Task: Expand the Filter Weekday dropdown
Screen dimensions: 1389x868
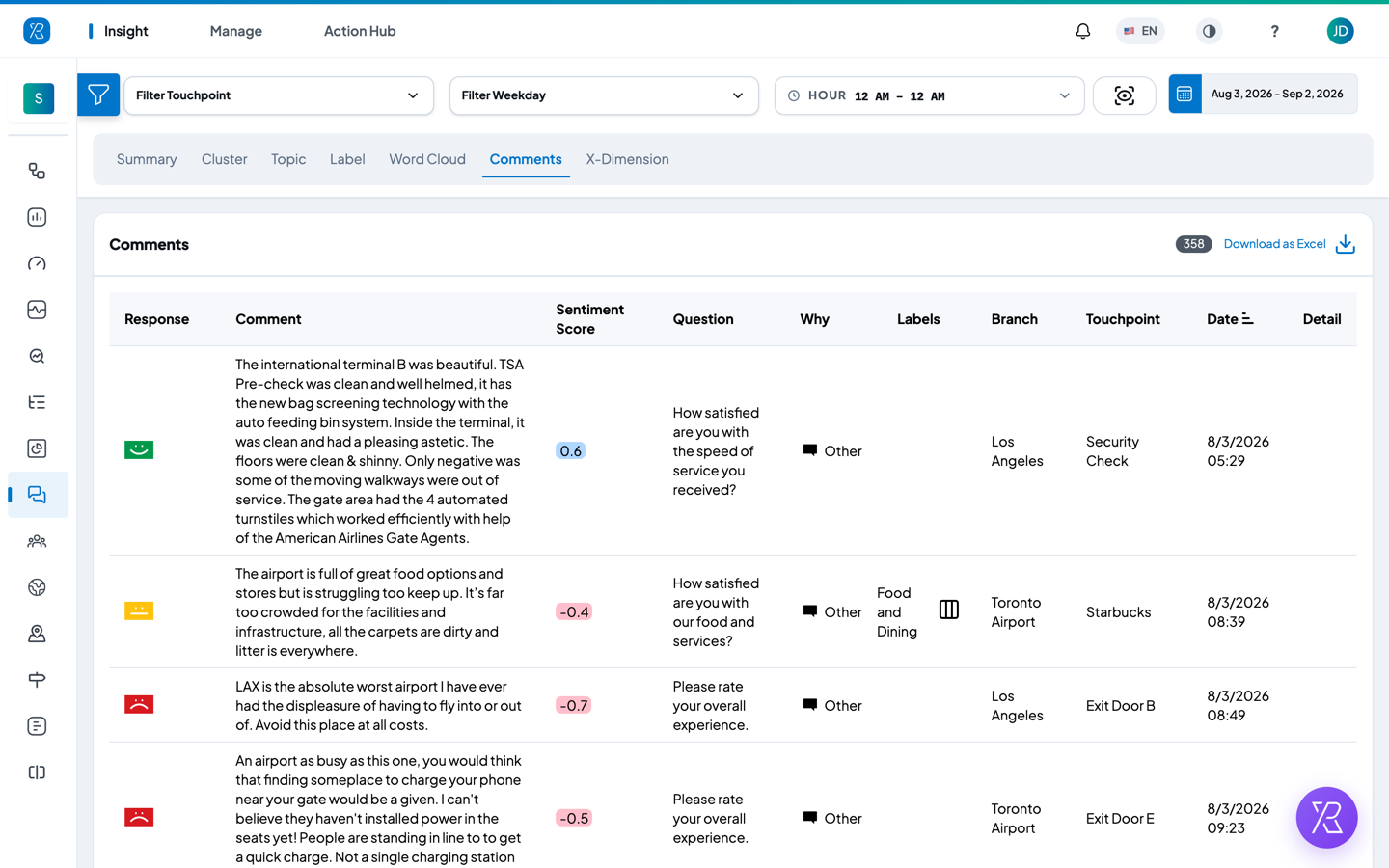Action: click(x=604, y=95)
